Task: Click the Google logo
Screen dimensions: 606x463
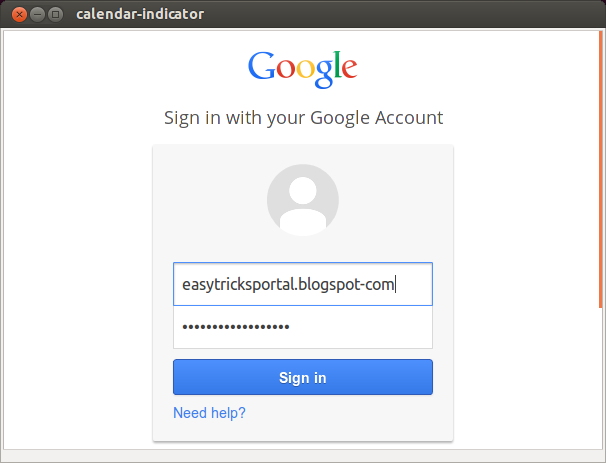Action: pos(302,70)
